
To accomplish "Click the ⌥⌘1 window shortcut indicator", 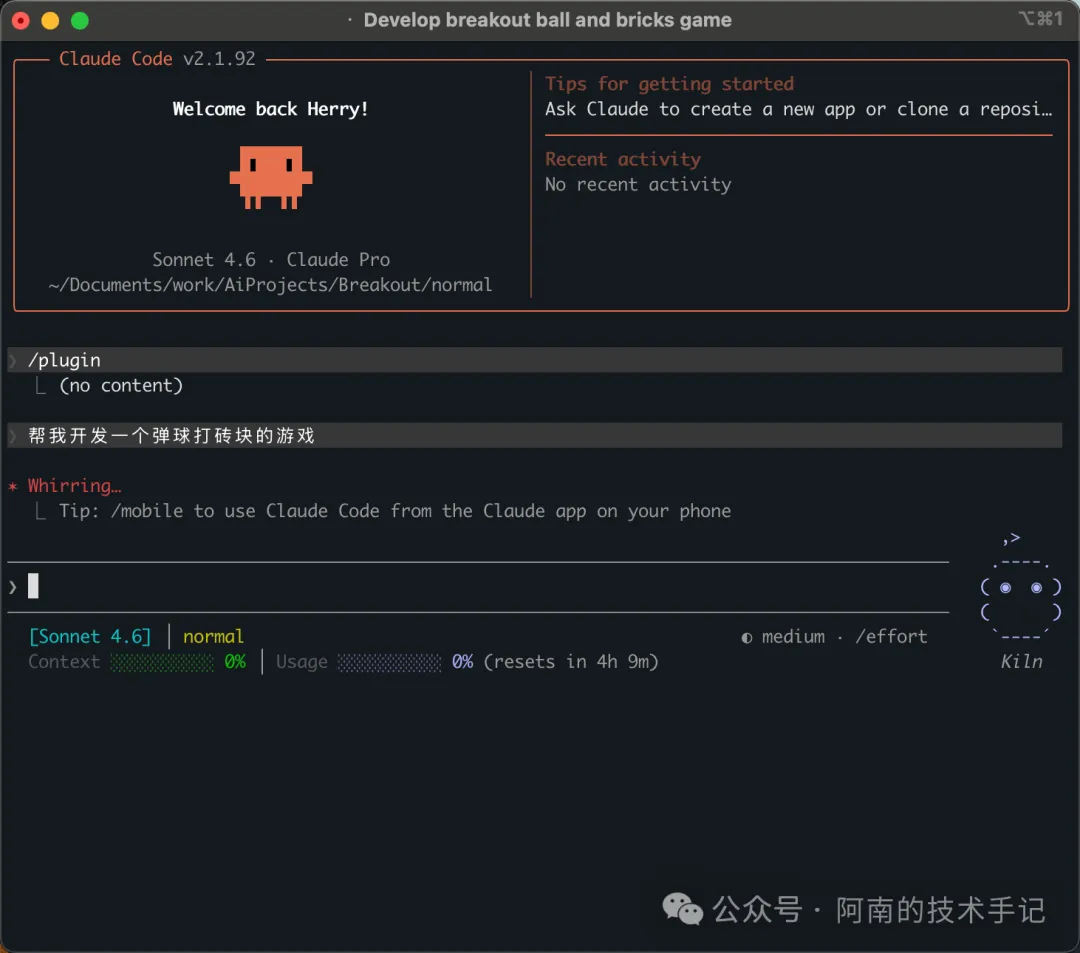I will tap(1041, 19).
